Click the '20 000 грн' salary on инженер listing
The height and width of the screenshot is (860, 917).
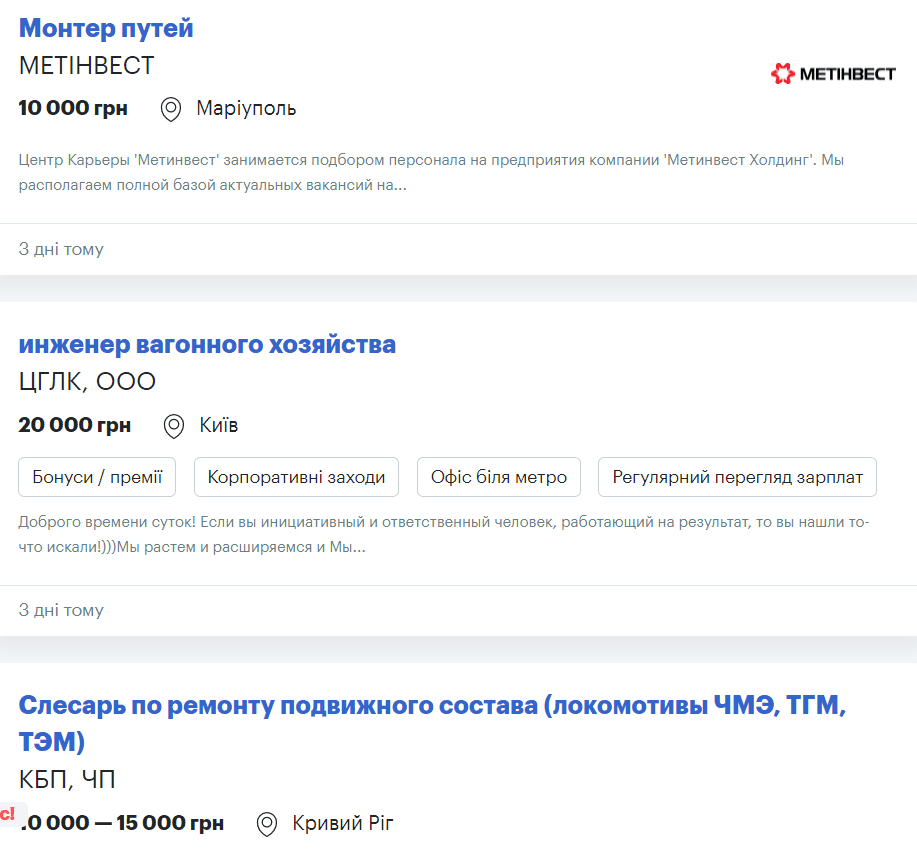(x=74, y=425)
